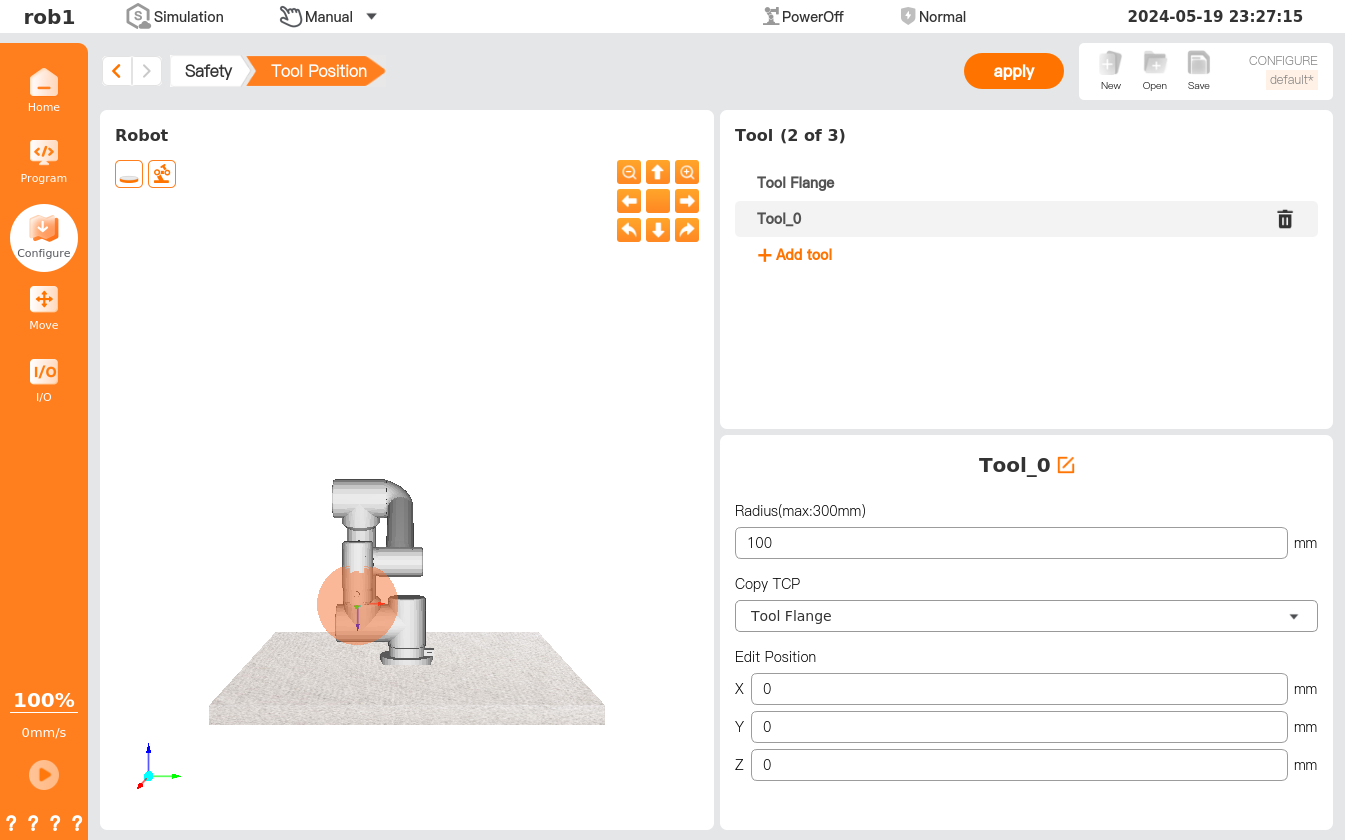1345x840 pixels.
Task: Open the Copy TCP dropdown
Action: pyautogui.click(x=1025, y=616)
